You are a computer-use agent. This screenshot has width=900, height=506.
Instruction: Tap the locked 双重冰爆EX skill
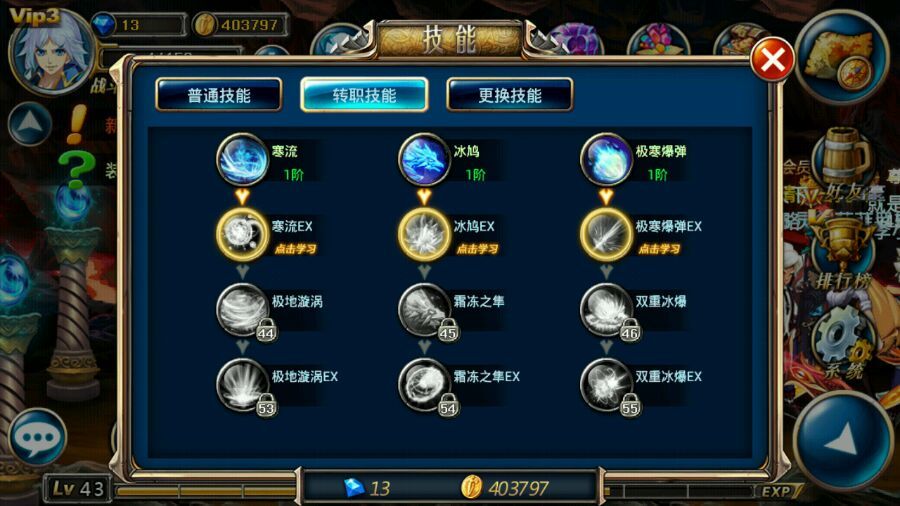[x=606, y=385]
